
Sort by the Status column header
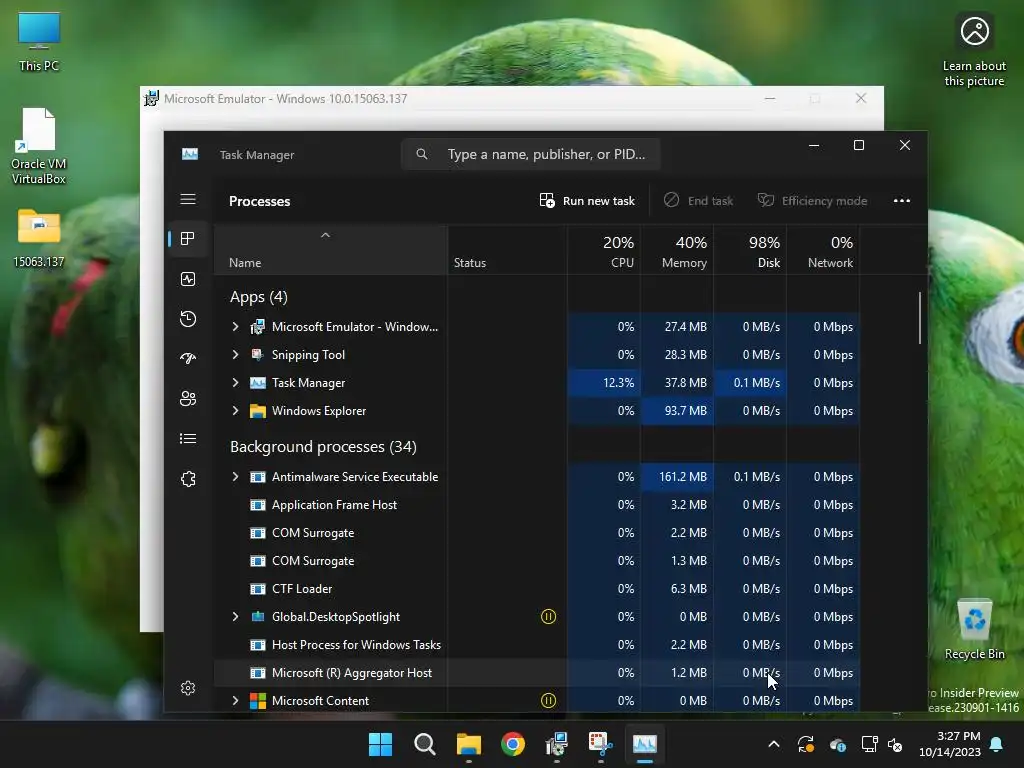click(x=507, y=250)
